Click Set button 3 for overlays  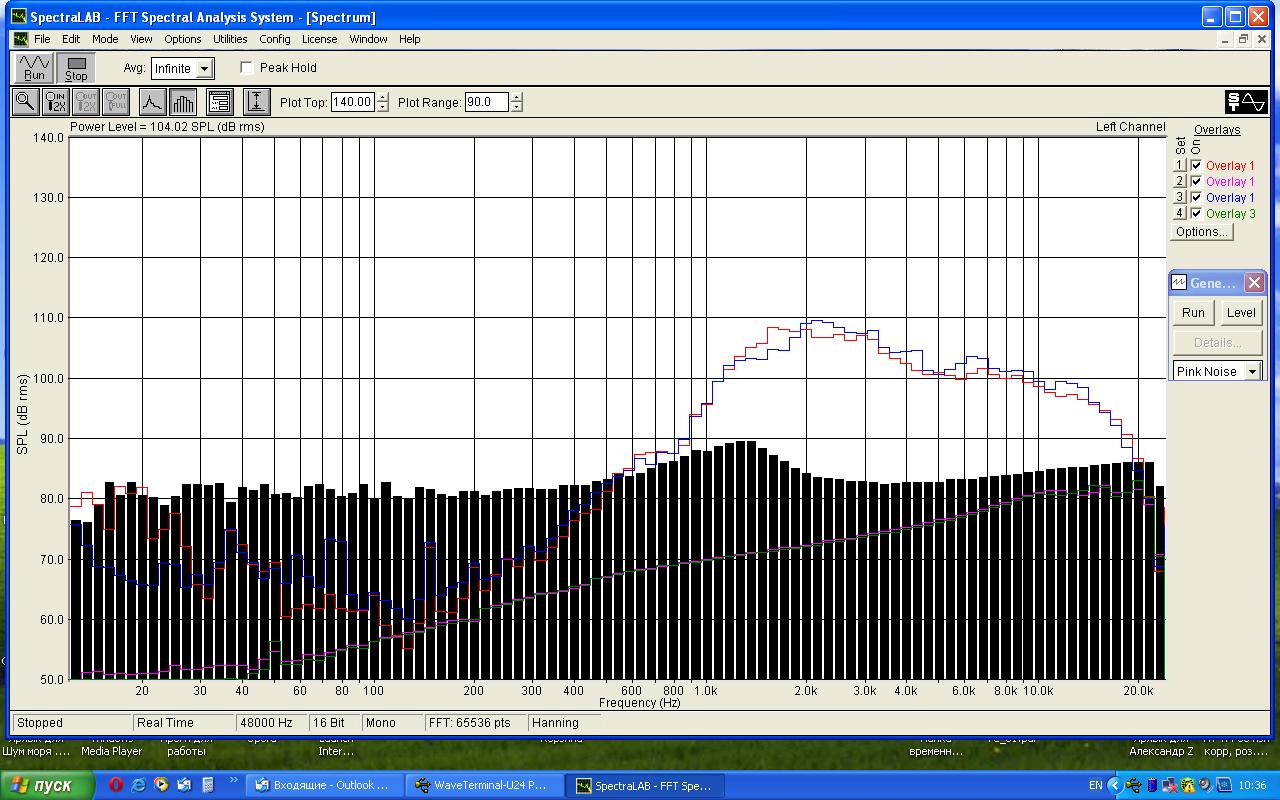click(1179, 198)
